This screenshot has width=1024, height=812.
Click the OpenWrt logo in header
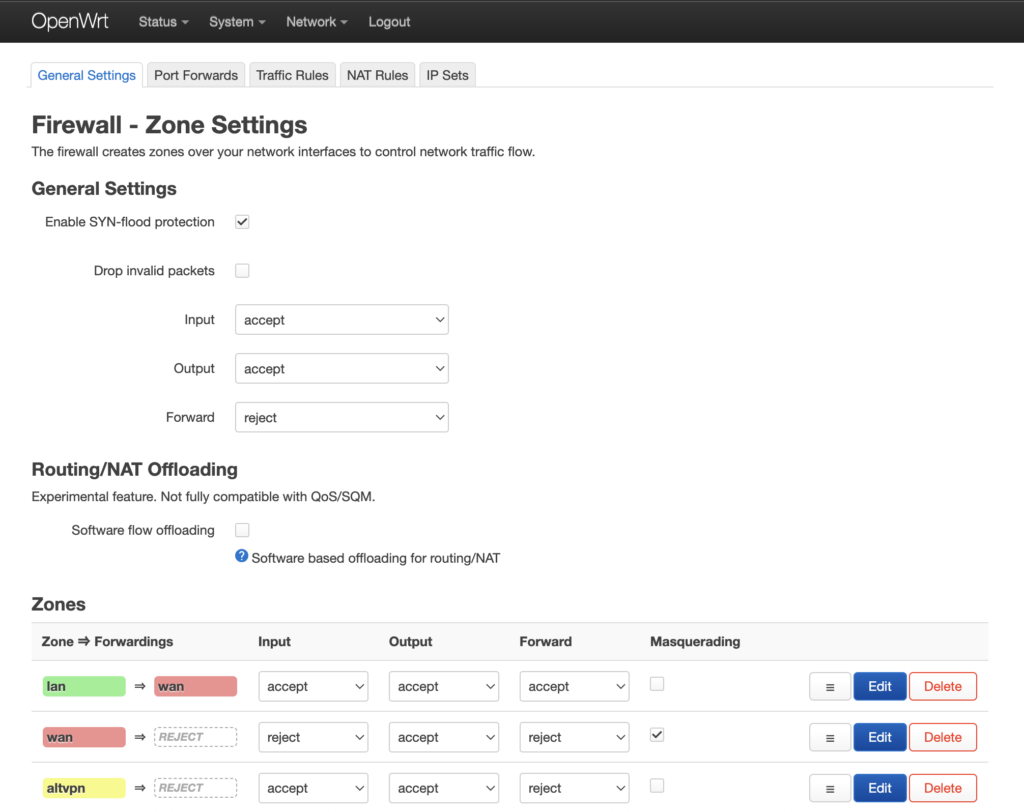72,21
